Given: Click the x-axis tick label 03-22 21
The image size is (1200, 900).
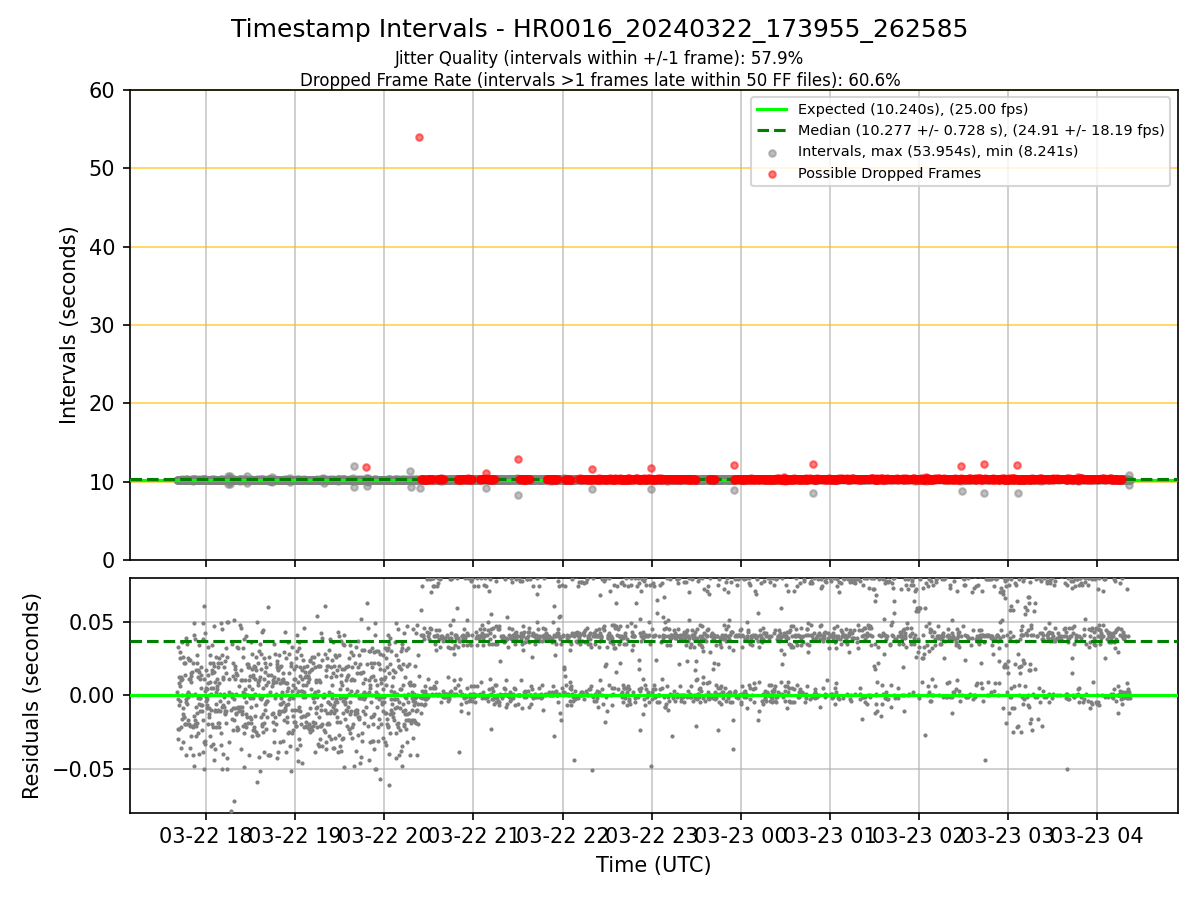Looking at the screenshot, I should pyautogui.click(x=473, y=836).
